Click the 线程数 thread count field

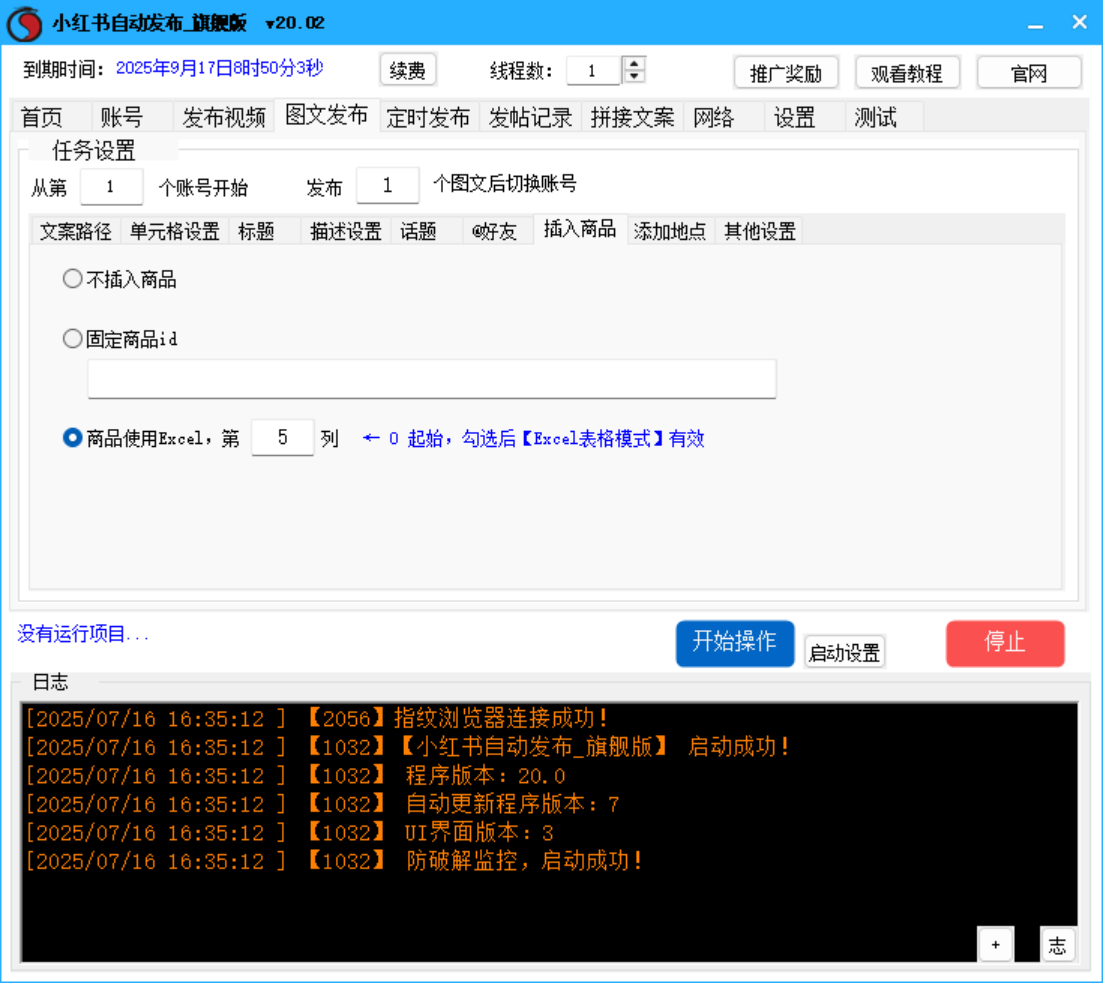[593, 70]
